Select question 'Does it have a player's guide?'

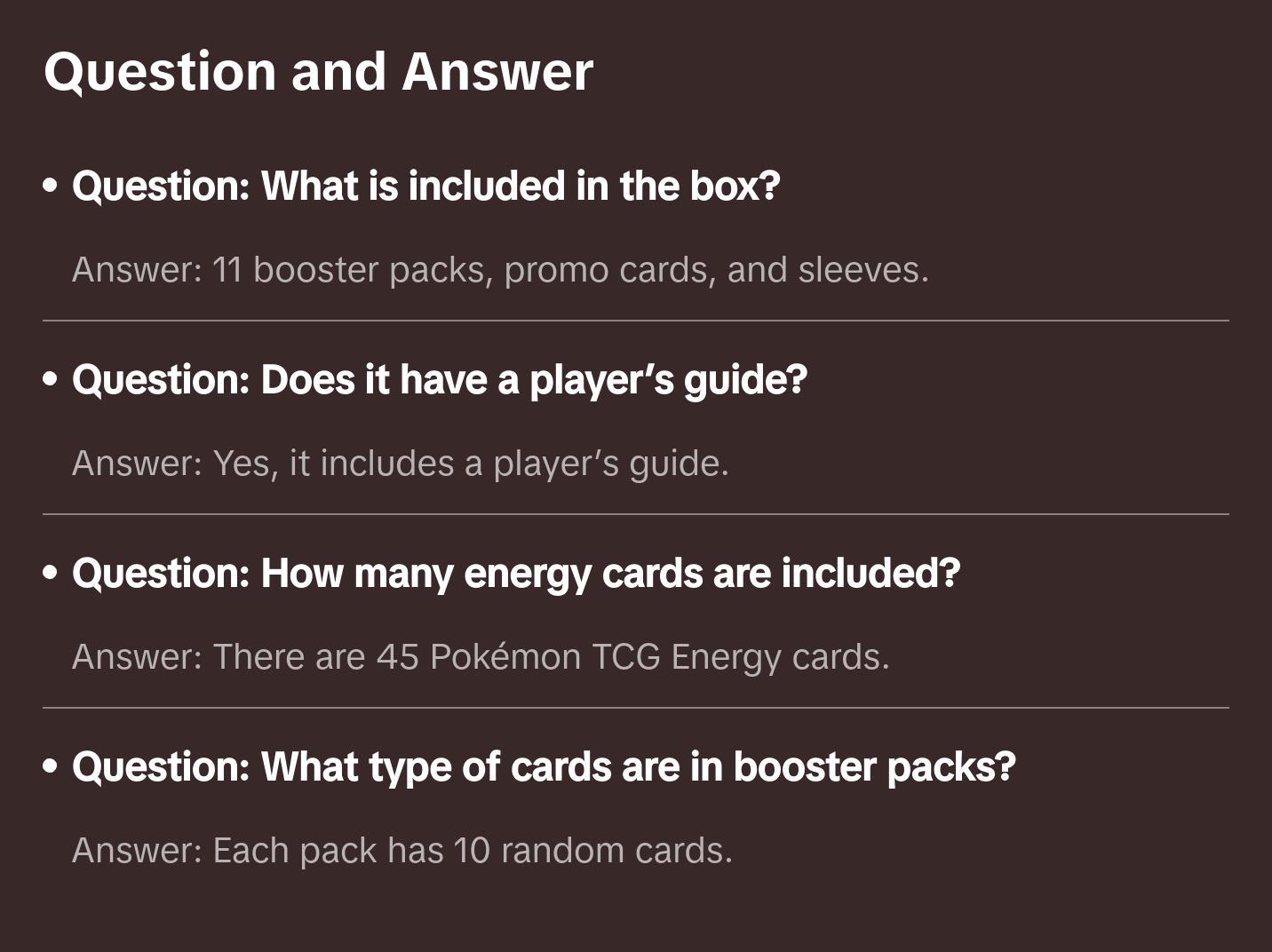pos(440,379)
